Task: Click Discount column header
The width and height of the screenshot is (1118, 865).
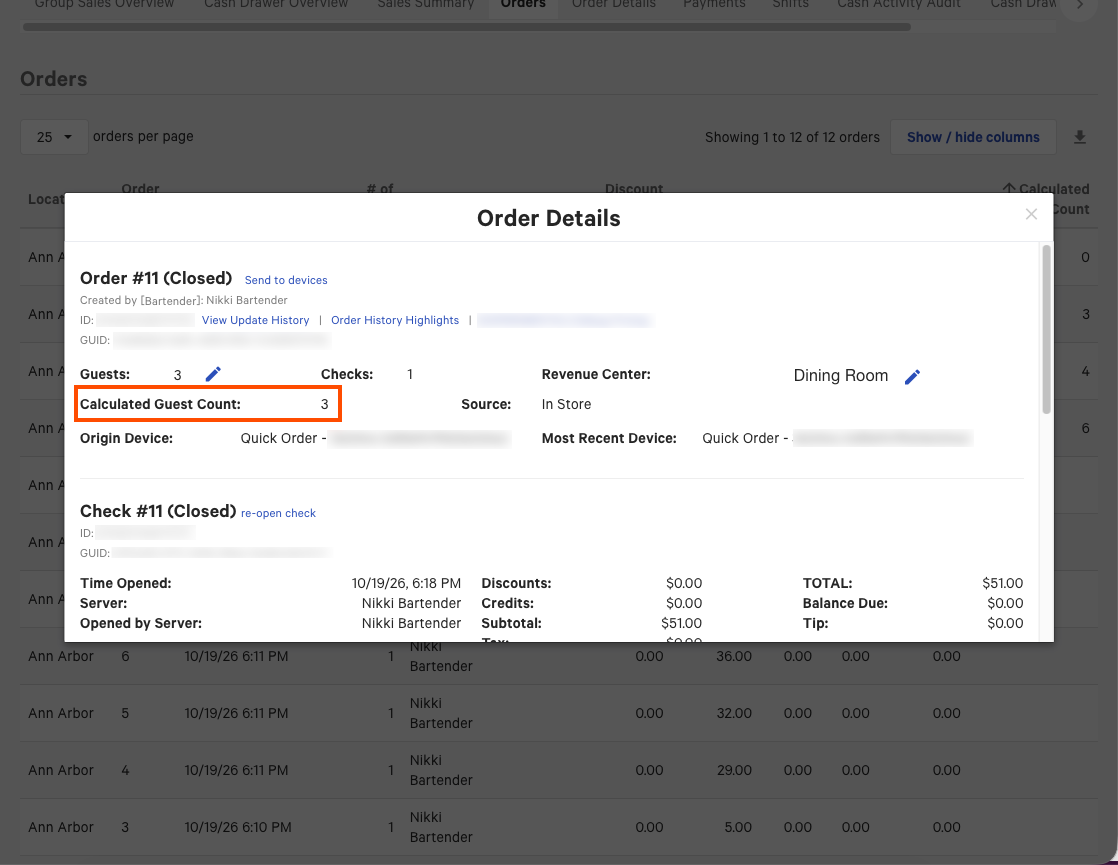Action: tap(634, 189)
